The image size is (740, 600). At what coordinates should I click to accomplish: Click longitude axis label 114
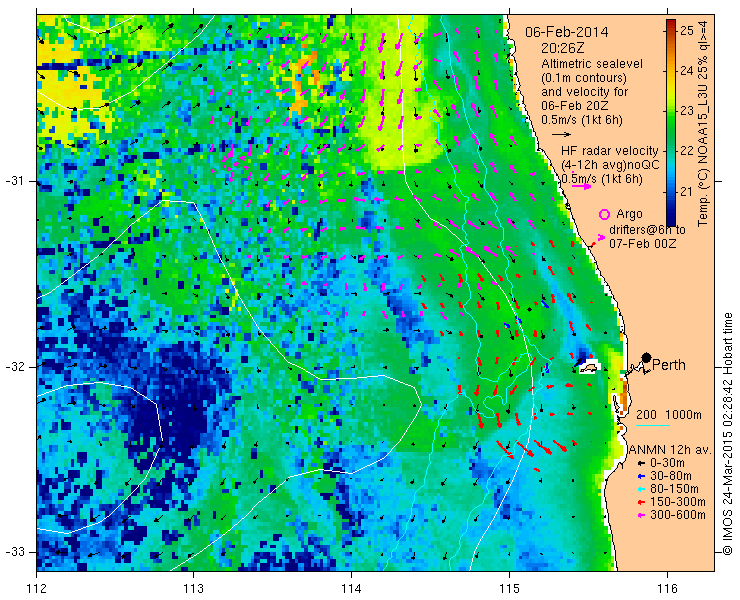point(351,589)
